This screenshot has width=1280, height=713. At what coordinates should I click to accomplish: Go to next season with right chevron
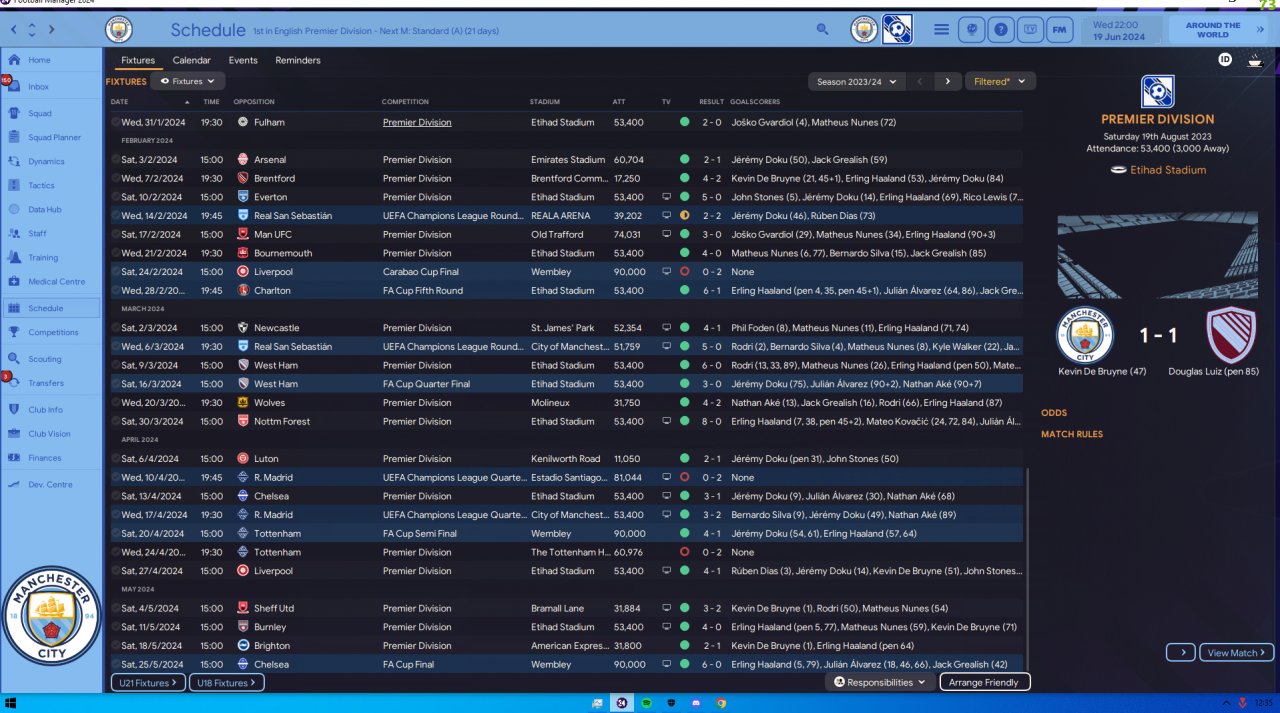(947, 81)
